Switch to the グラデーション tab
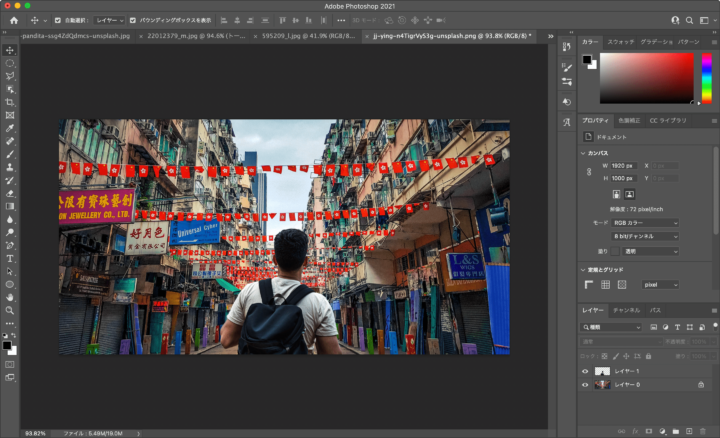720x438 pixels. (656, 42)
